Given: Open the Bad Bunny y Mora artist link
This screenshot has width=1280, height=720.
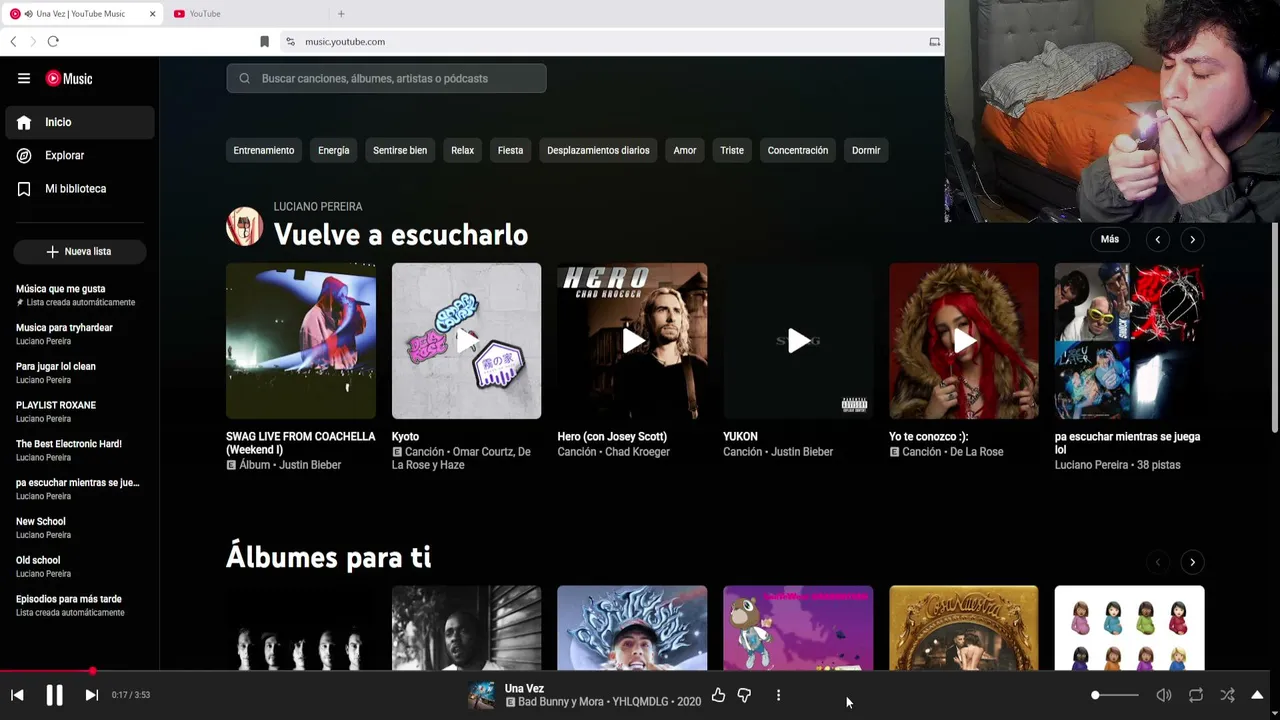Looking at the screenshot, I should click(561, 702).
